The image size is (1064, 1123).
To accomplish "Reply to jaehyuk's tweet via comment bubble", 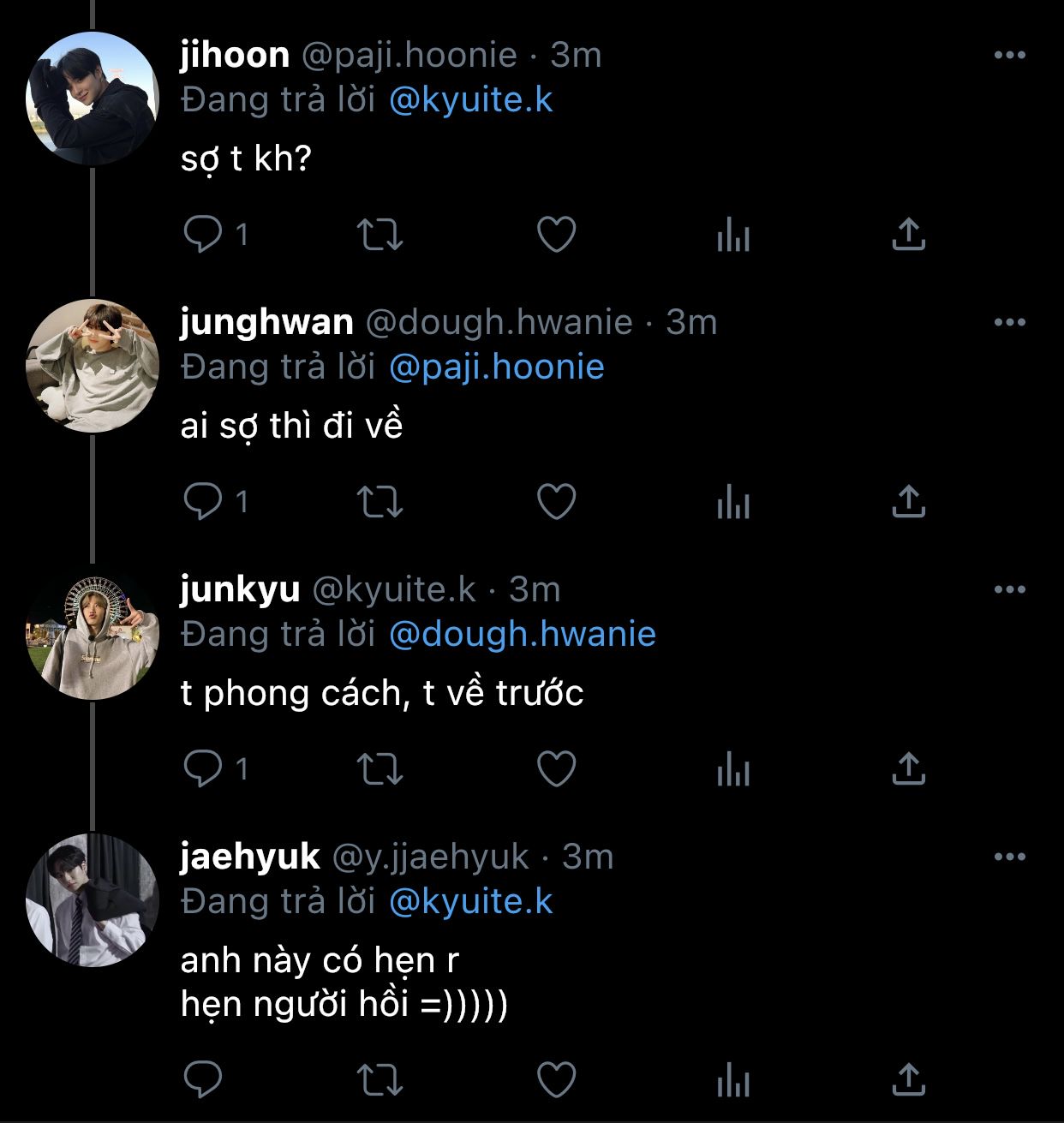I will [203, 1079].
